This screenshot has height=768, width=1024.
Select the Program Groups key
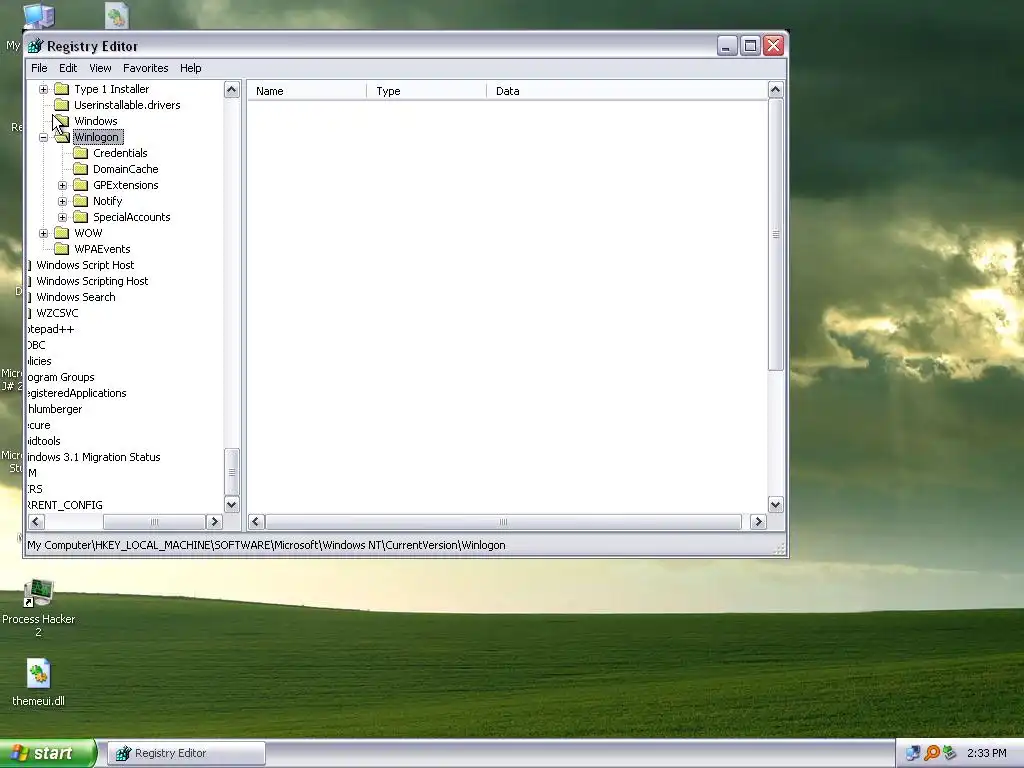(x=60, y=377)
